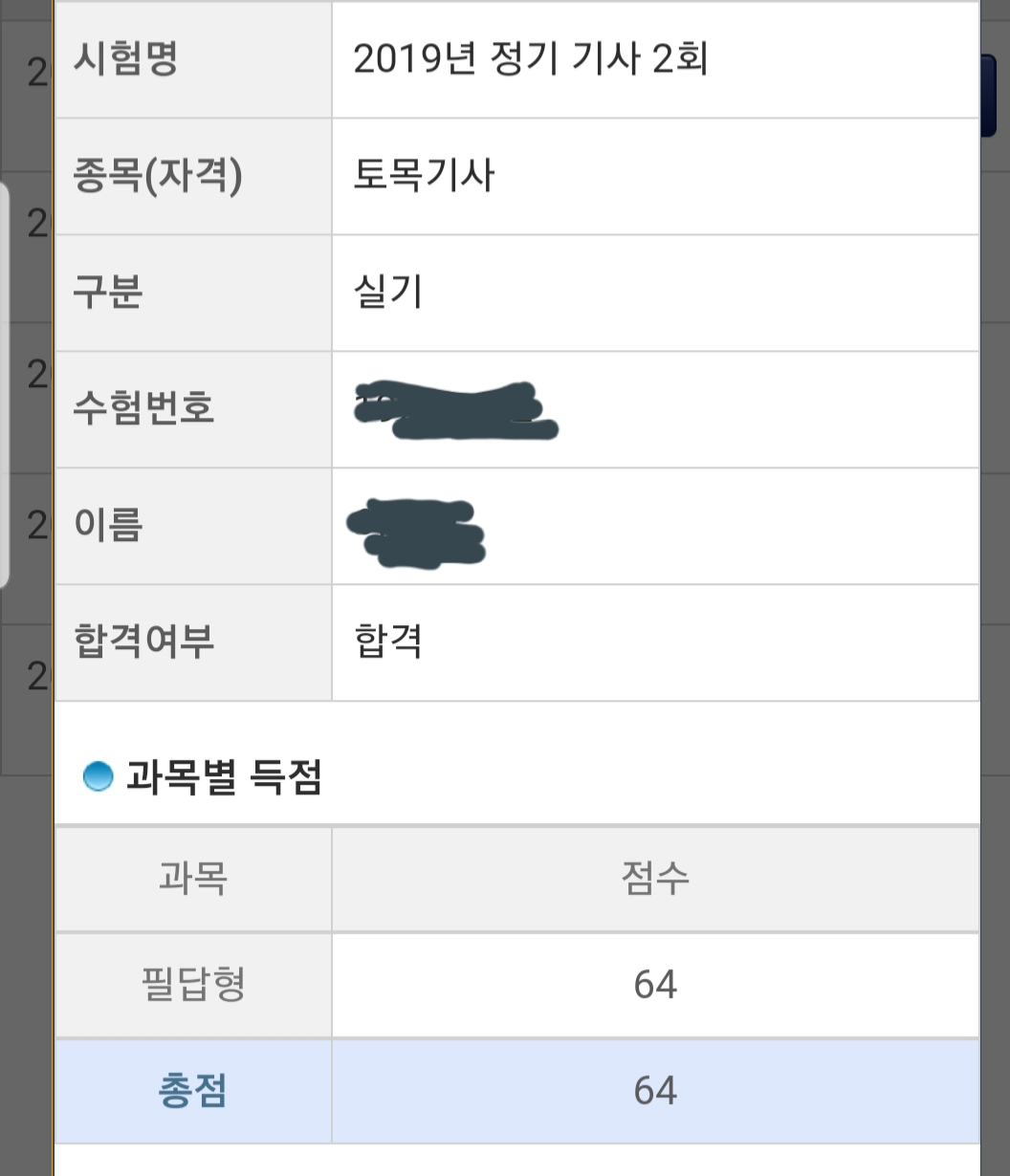Select the 수험번호 label cell

[x=193, y=410]
